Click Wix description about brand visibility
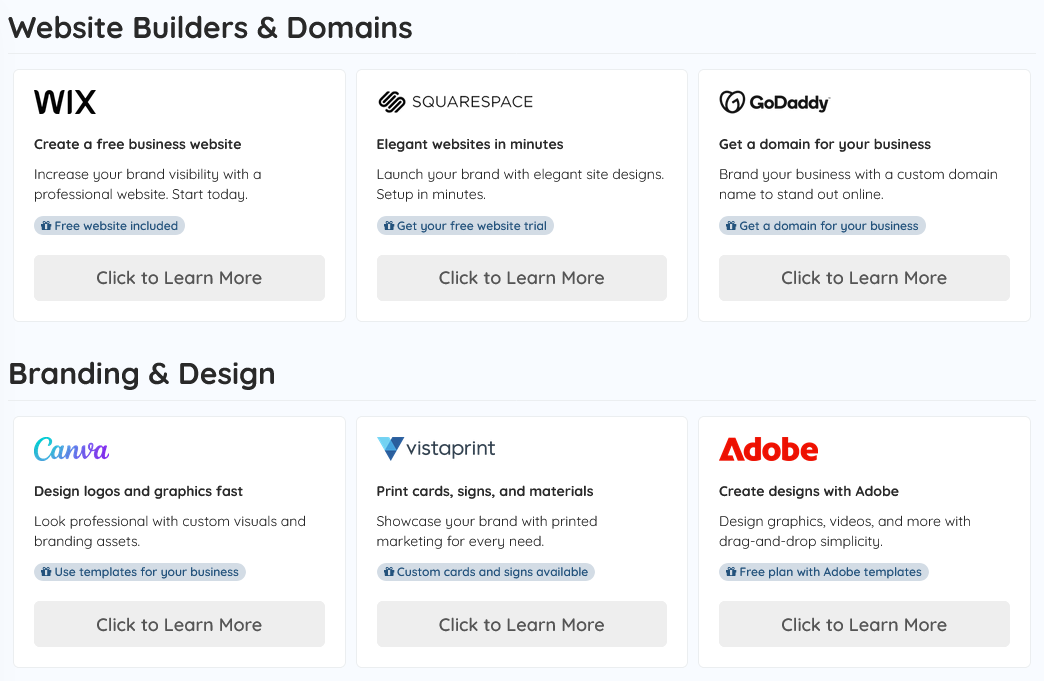The width and height of the screenshot is (1044, 681). 148,184
